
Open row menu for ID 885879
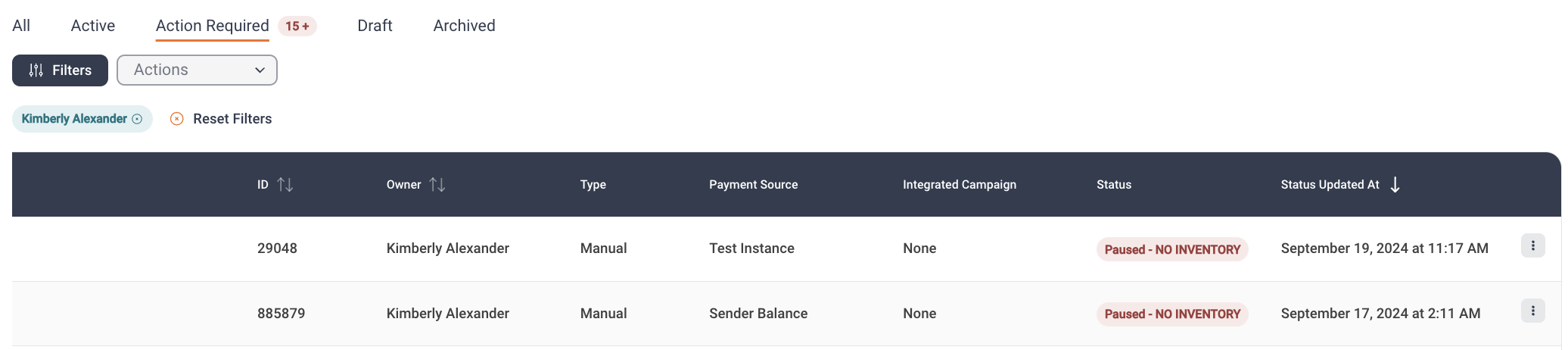pyautogui.click(x=1532, y=311)
